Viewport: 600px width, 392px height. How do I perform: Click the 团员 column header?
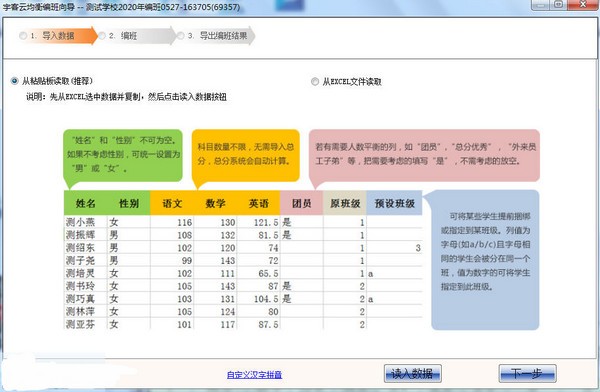tap(302, 203)
